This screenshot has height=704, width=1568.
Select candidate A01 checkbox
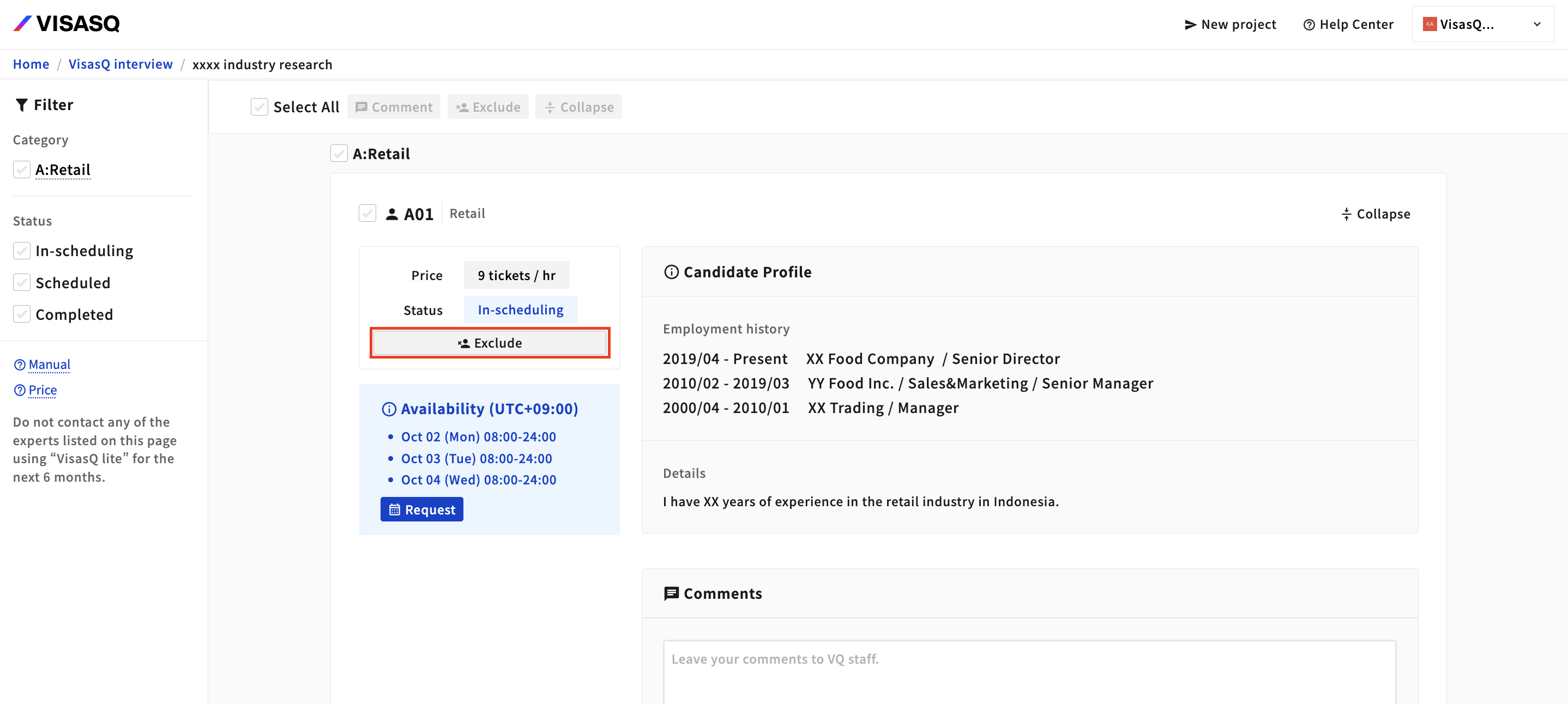coord(367,213)
